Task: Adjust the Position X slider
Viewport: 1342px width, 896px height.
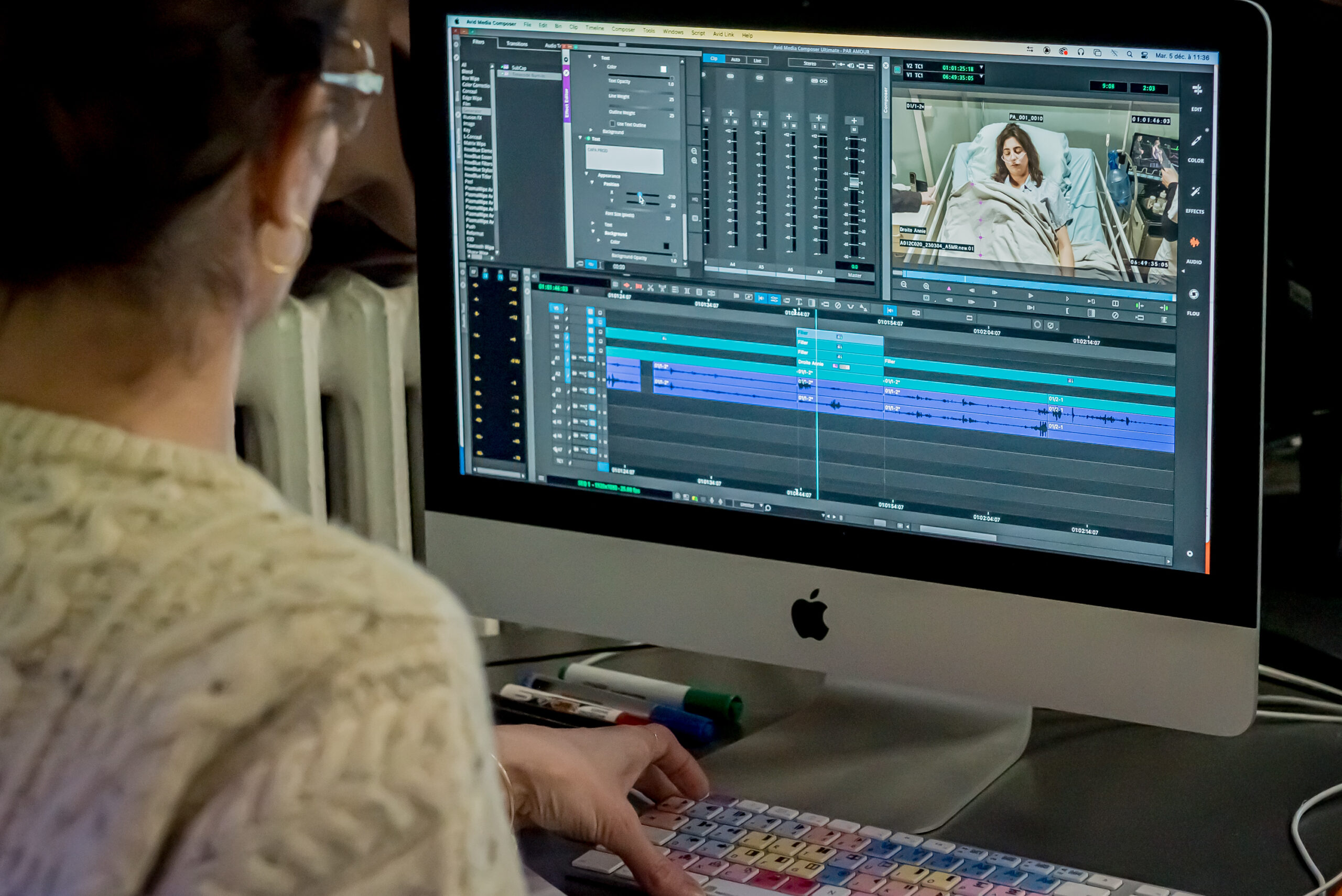Action: coord(642,195)
